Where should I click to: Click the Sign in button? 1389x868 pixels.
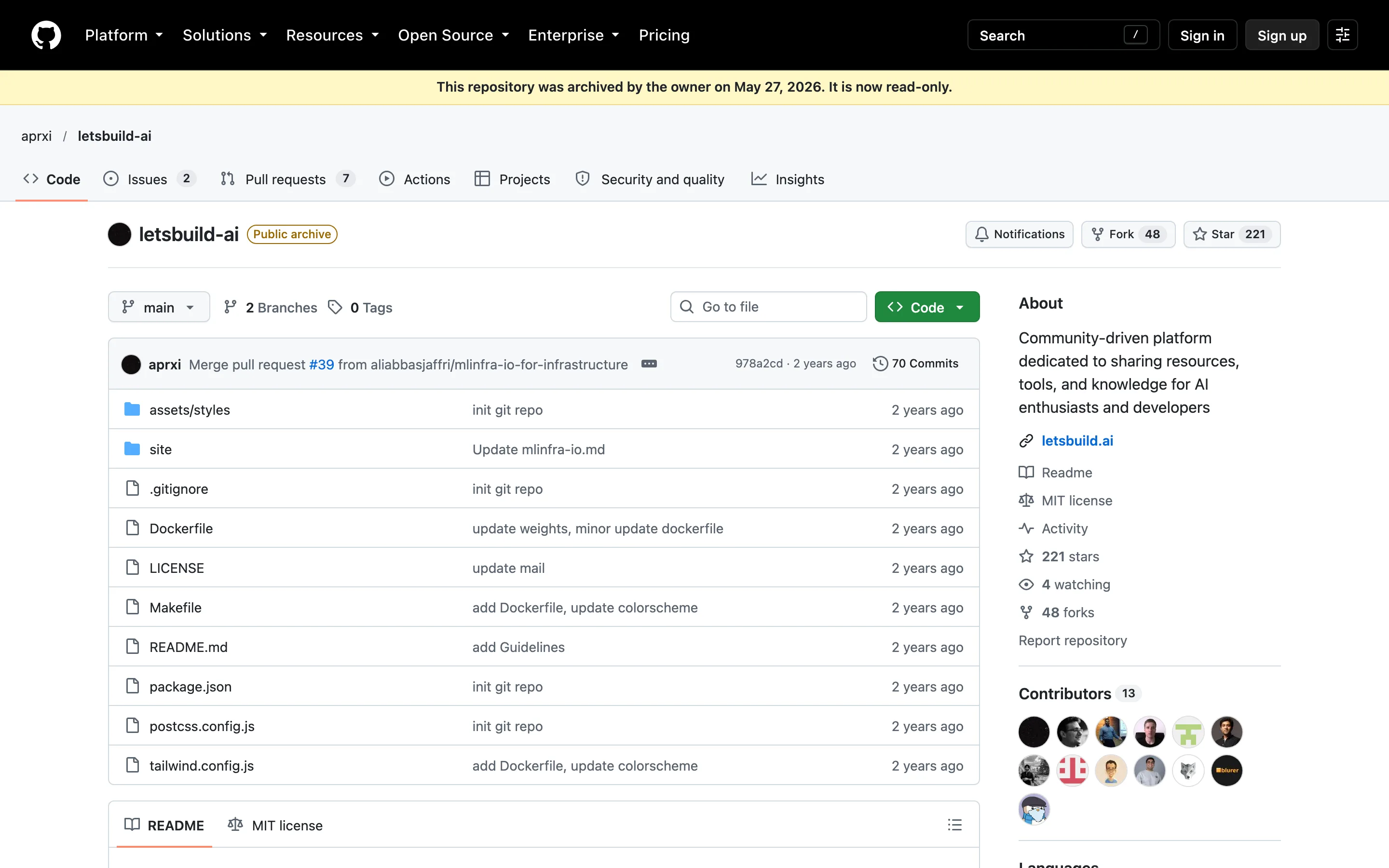1202,35
